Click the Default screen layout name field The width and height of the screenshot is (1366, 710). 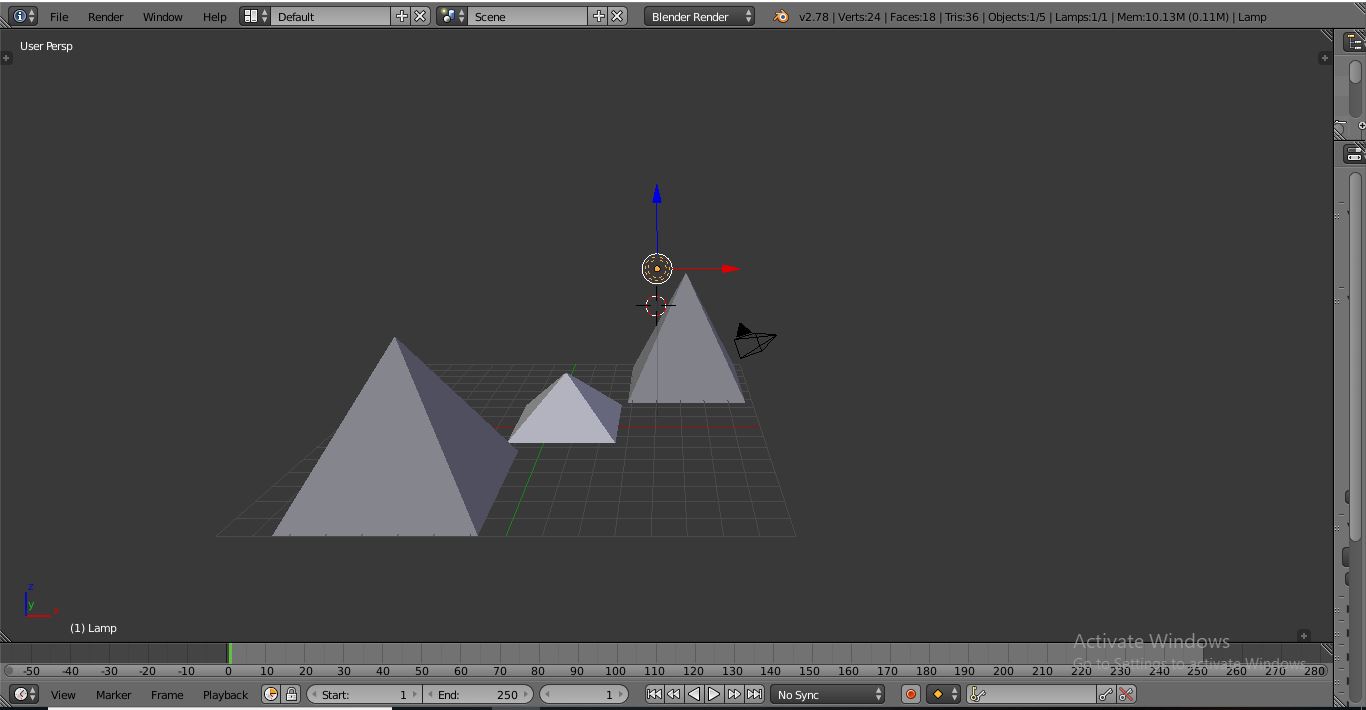(x=330, y=16)
